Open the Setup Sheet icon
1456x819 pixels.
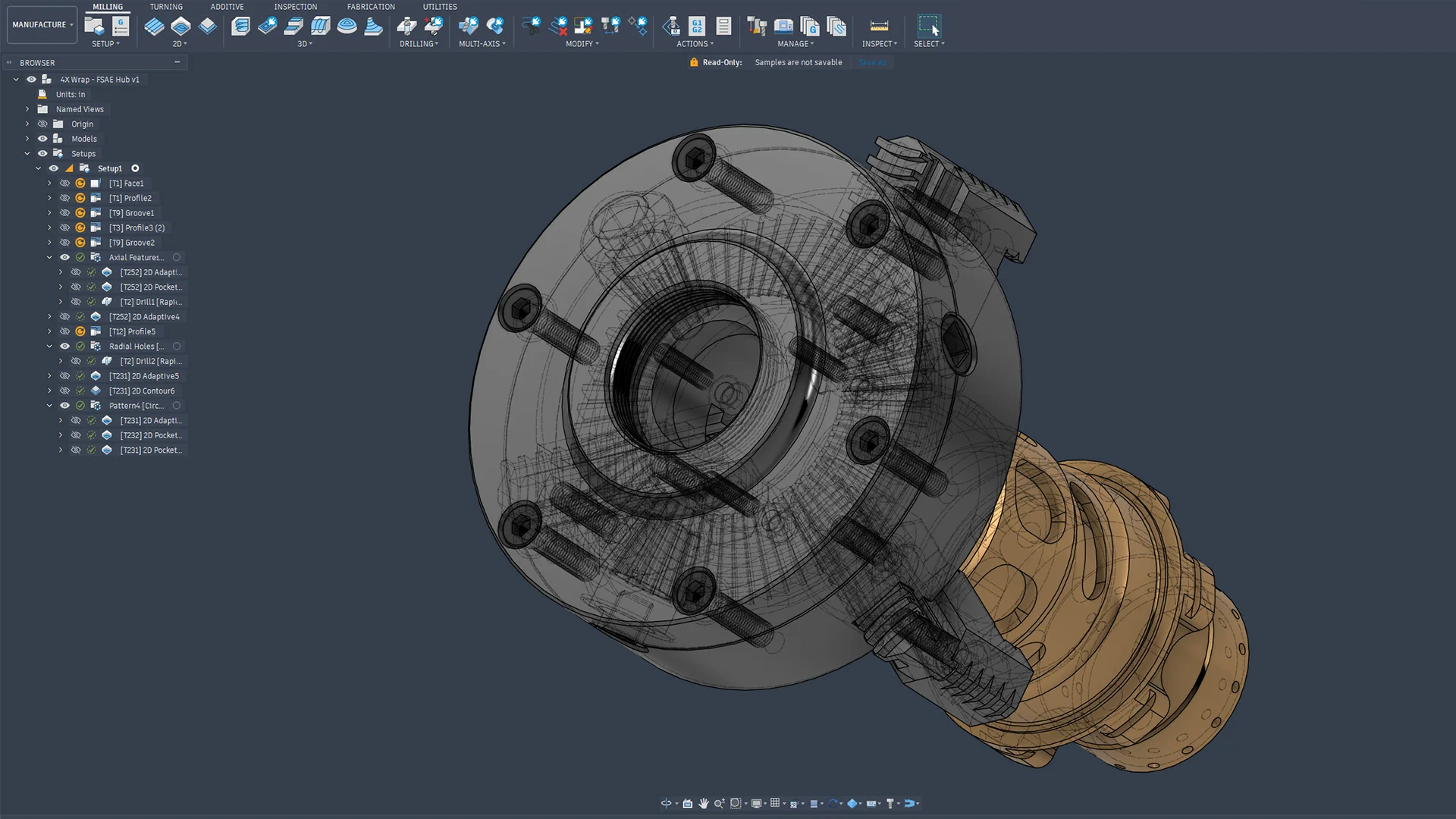pyautogui.click(x=724, y=26)
